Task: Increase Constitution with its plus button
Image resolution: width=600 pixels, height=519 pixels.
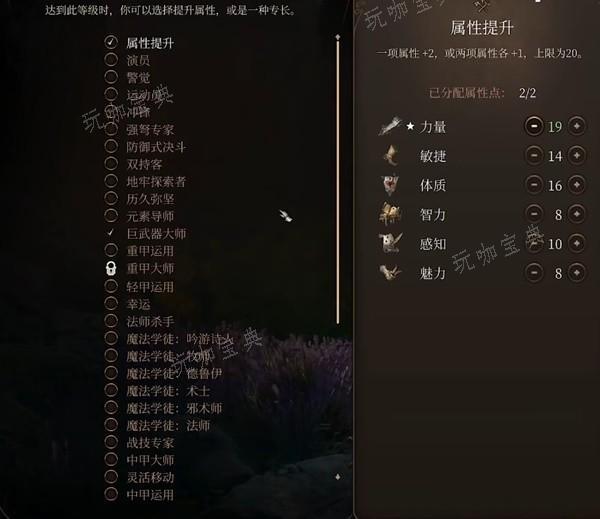Action: (x=577, y=185)
